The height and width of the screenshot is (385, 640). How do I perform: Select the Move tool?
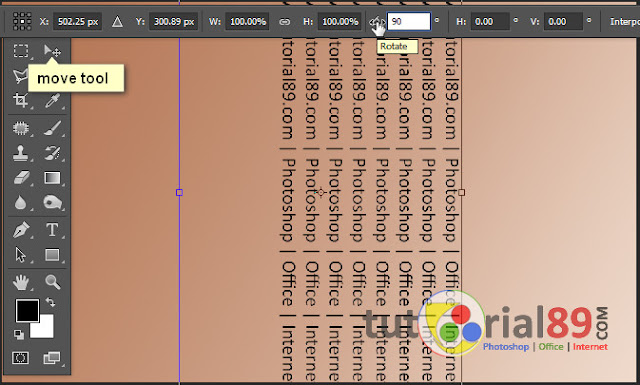[52, 51]
